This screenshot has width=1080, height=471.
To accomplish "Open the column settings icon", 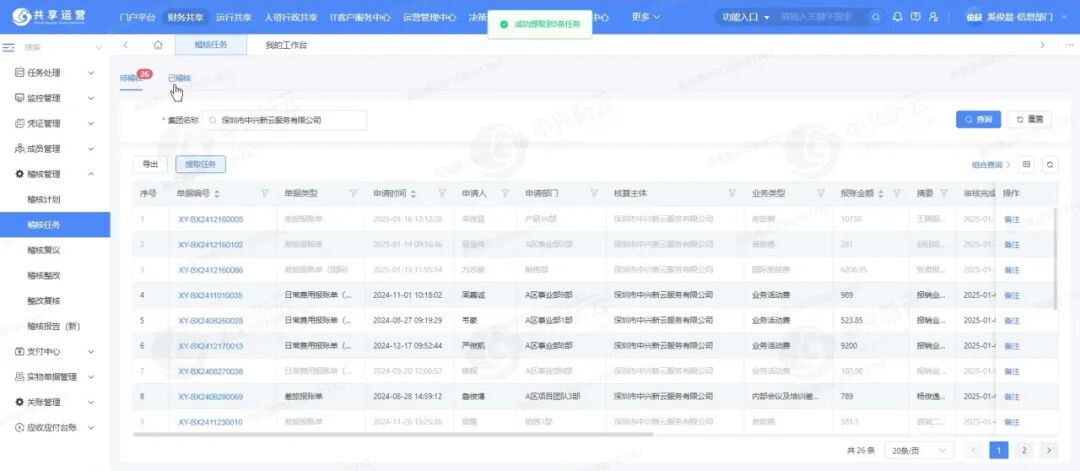I will tap(1026, 164).
